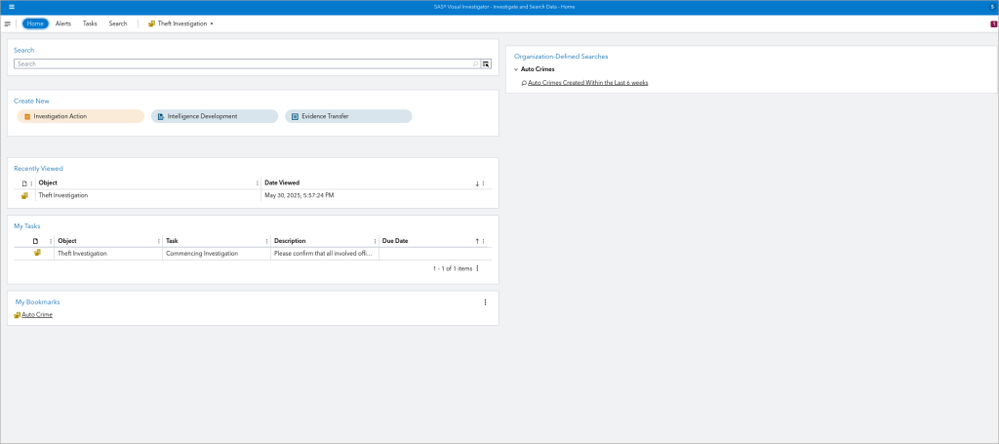Screen dimensions: 999x444
Task: Toggle the Date Viewed descending sort arrow
Action: coord(477,183)
